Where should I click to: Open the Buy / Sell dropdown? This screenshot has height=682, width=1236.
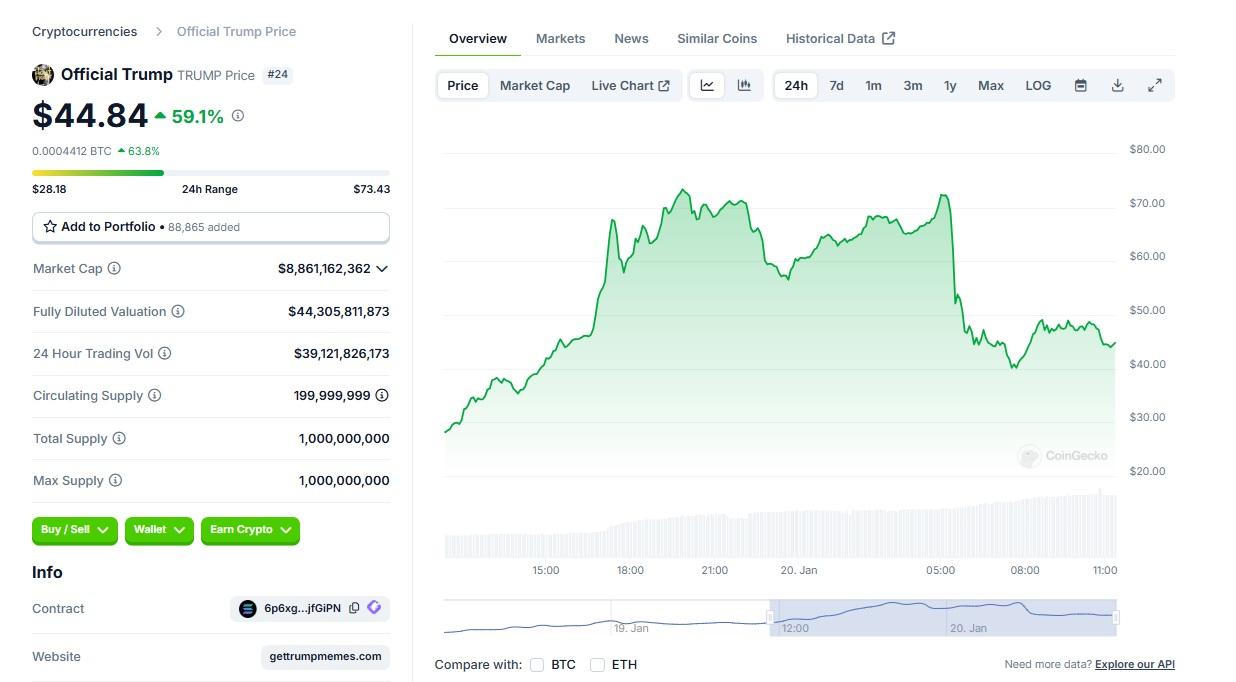tap(74, 530)
